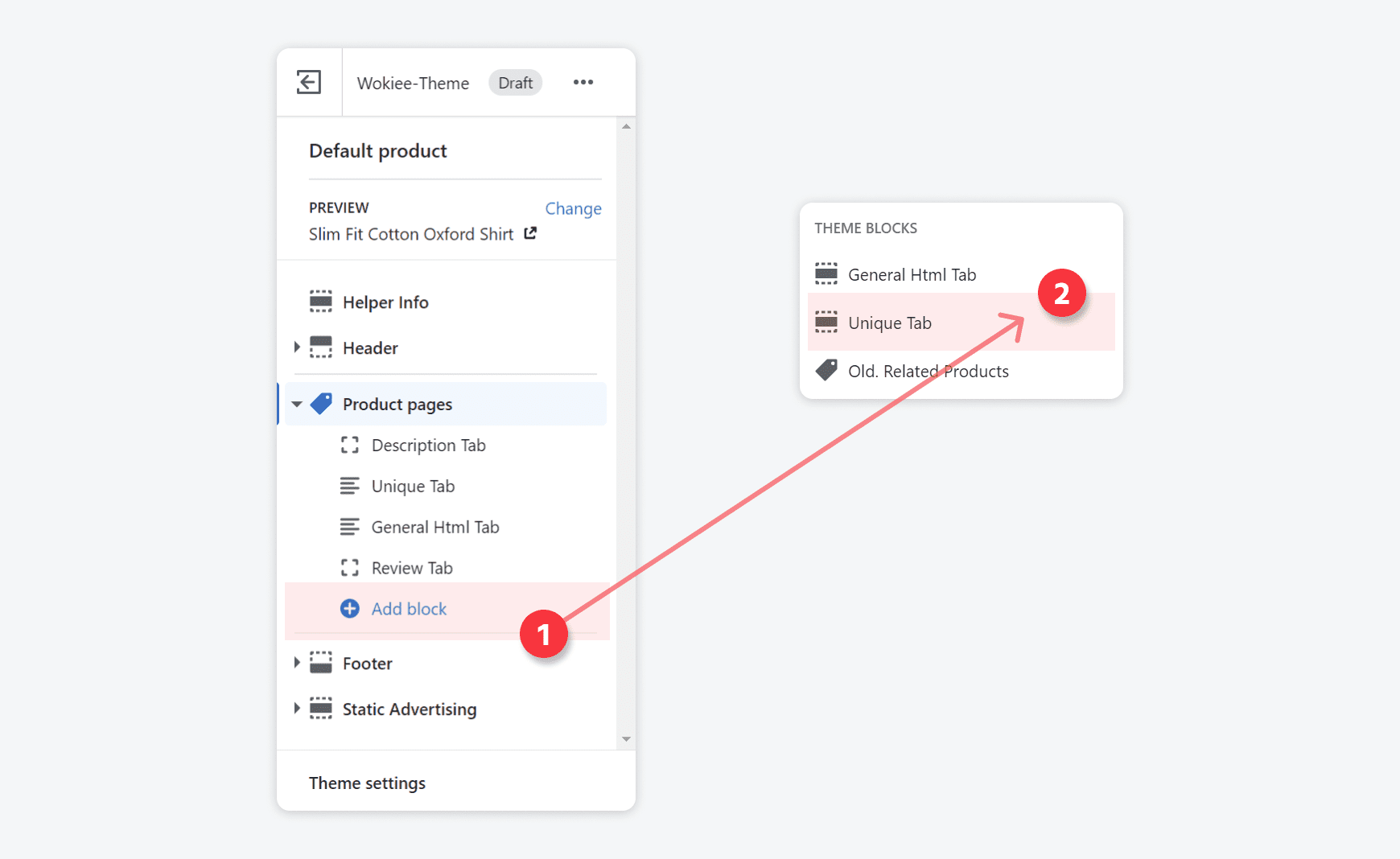1400x859 pixels.
Task: Click the external preview link icon
Action: pos(530,233)
